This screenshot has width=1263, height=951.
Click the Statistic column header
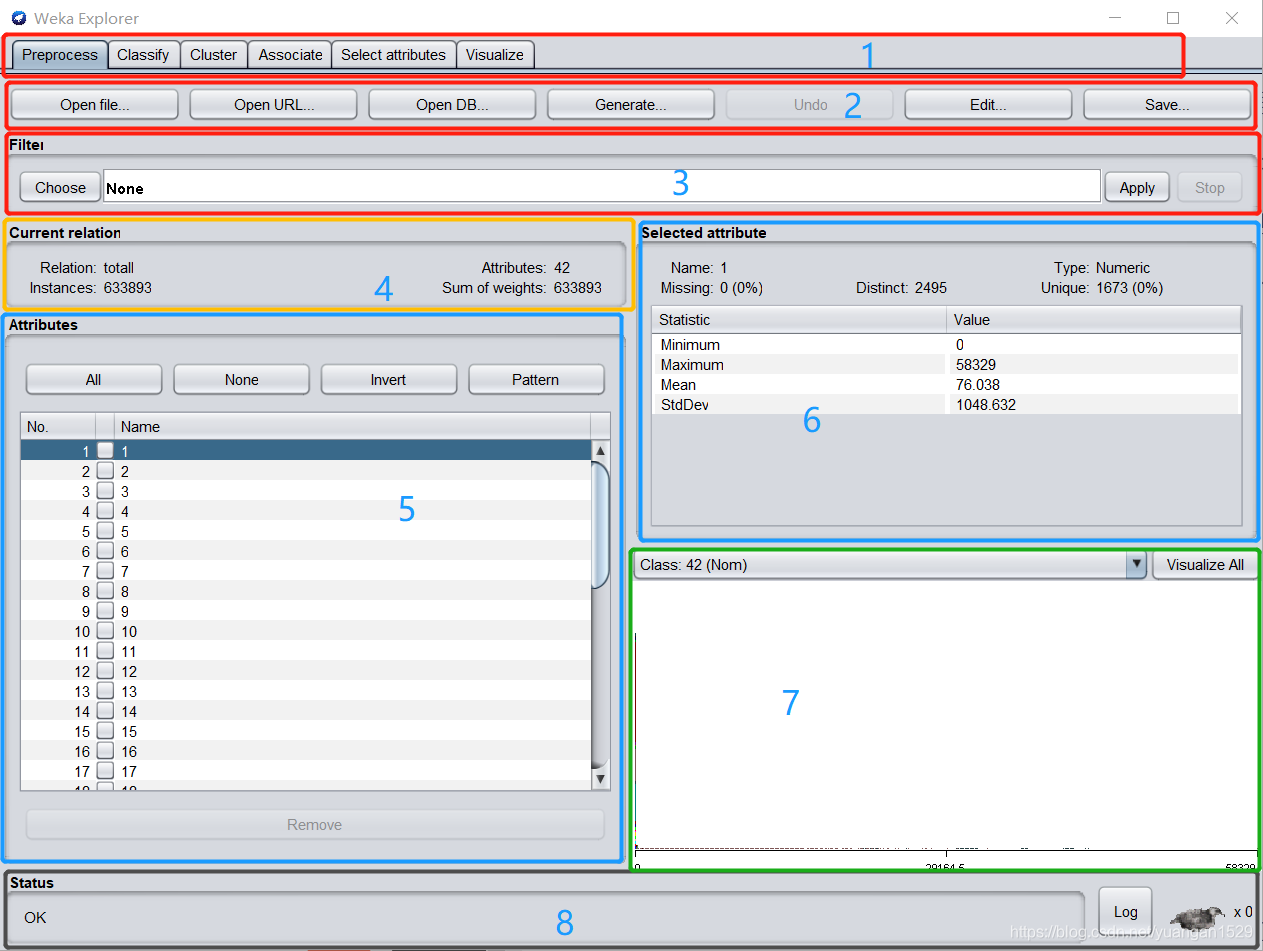[x=798, y=320]
